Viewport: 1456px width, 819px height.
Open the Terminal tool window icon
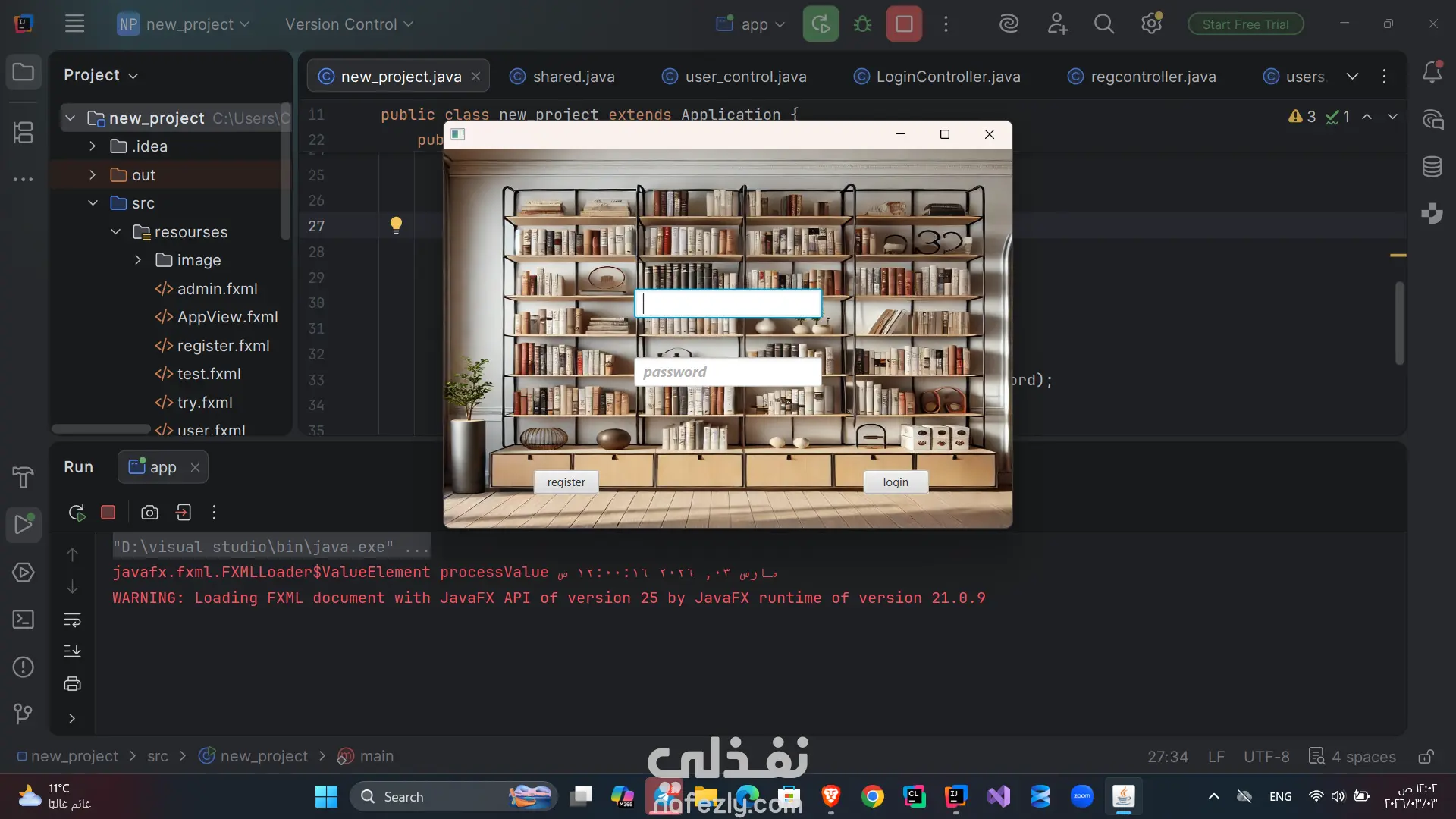23,620
